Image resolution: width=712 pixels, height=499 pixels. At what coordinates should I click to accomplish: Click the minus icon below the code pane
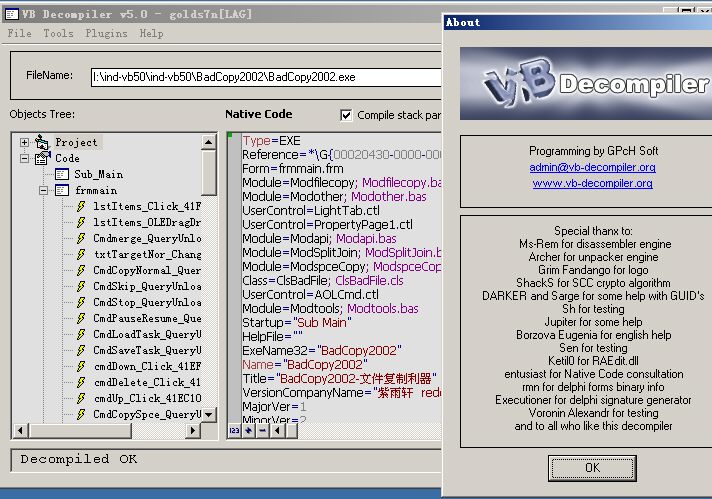pyautogui.click(x=263, y=430)
